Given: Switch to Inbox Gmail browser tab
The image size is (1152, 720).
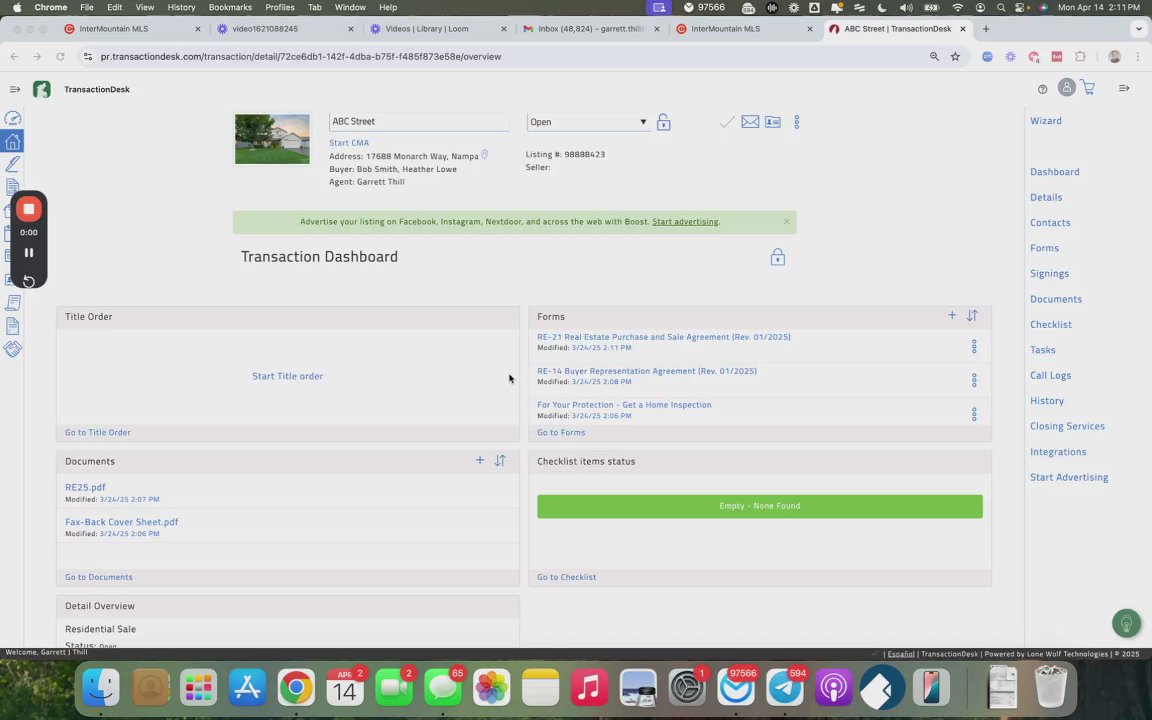Looking at the screenshot, I should click(591, 29).
